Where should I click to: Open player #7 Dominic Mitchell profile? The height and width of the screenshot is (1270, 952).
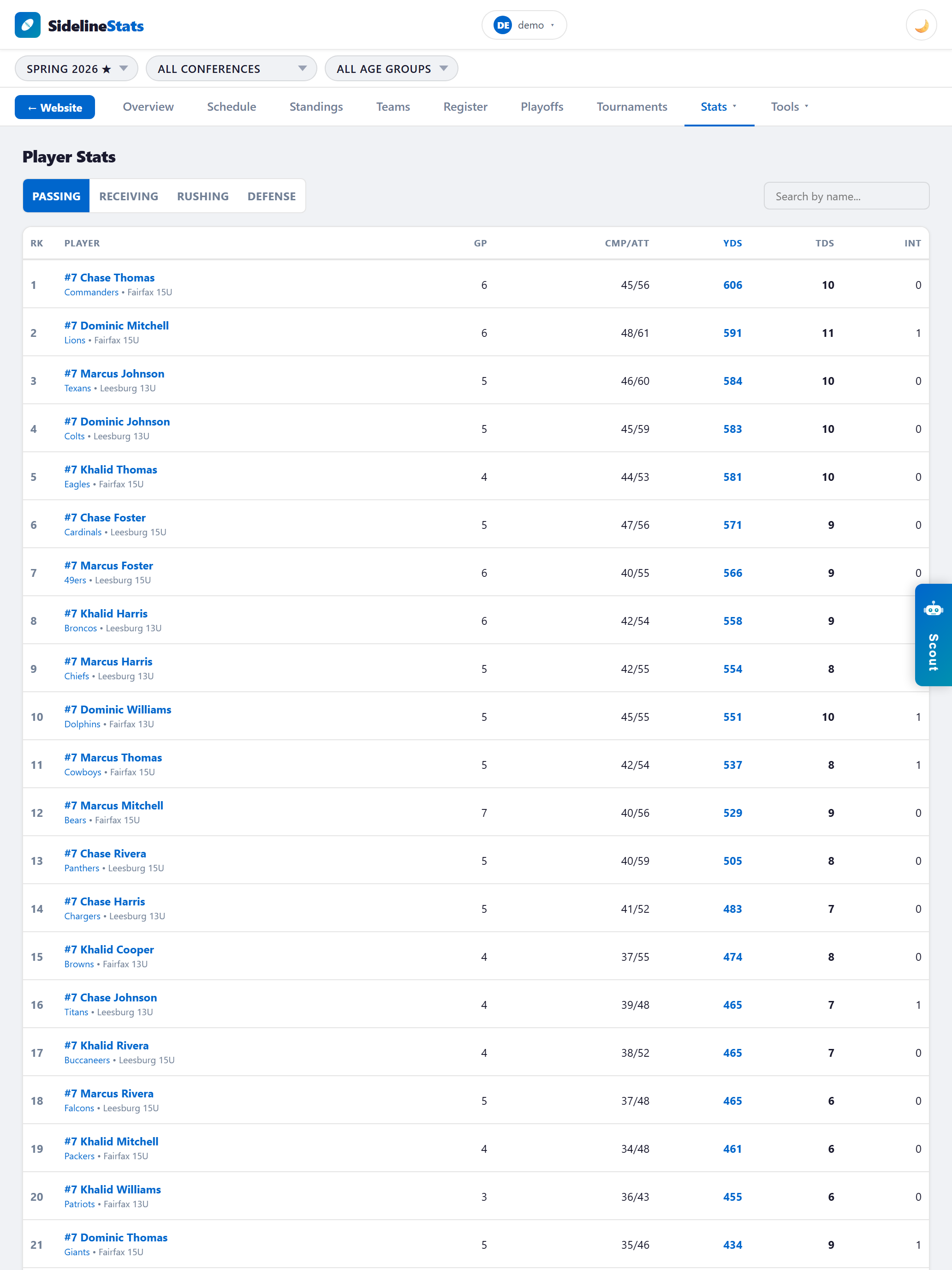click(117, 325)
